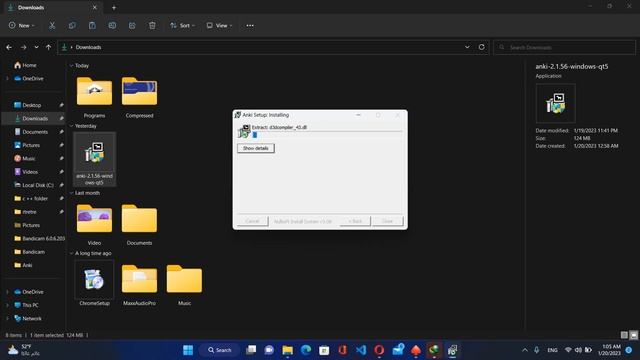
Task: Refresh the Downloads folder view
Action: coord(482,47)
